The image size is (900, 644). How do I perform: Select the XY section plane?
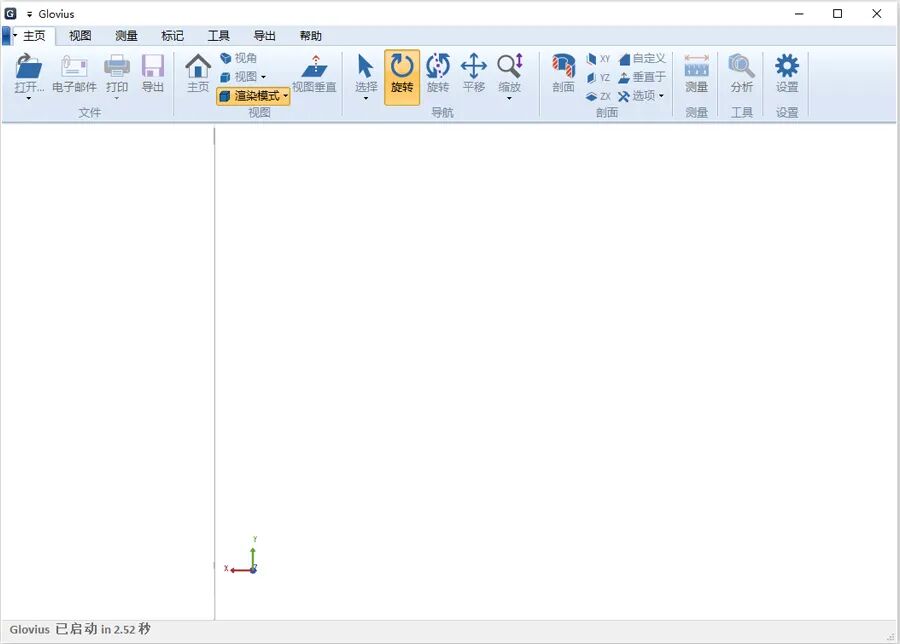tap(598, 59)
